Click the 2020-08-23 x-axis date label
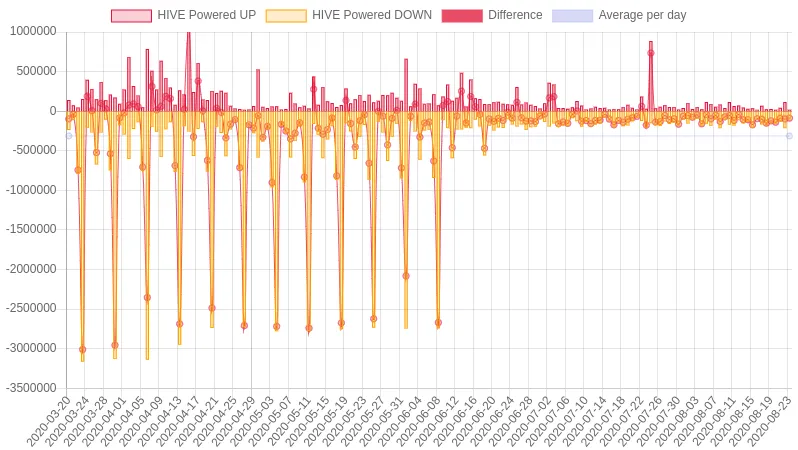The image size is (798, 450). click(x=770, y=420)
